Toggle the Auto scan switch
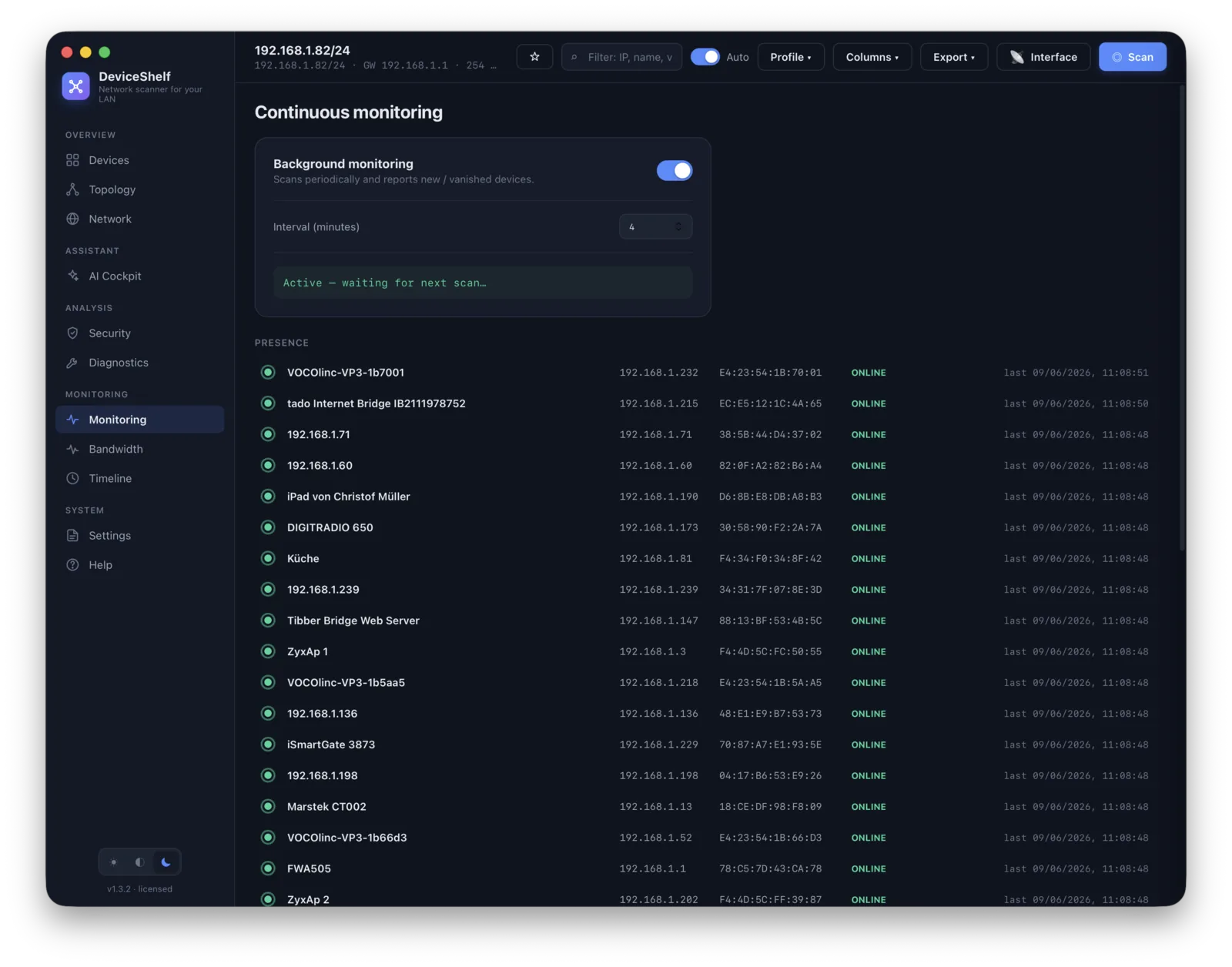 (x=705, y=57)
